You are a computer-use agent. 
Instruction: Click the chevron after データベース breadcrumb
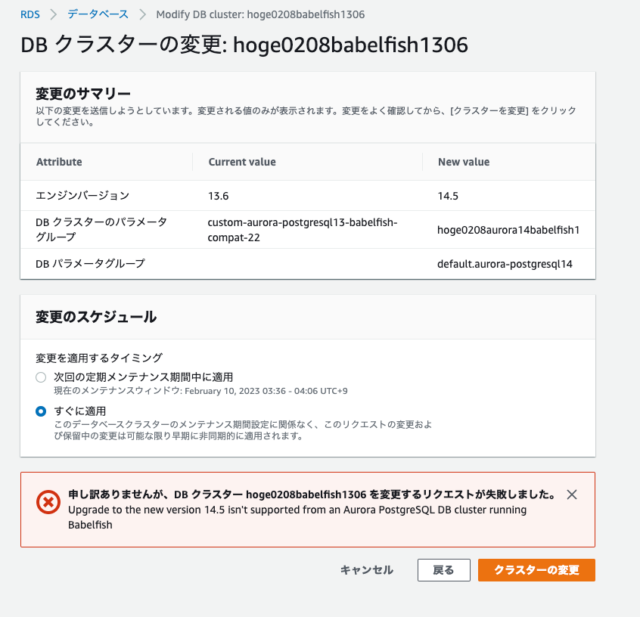(x=142, y=15)
